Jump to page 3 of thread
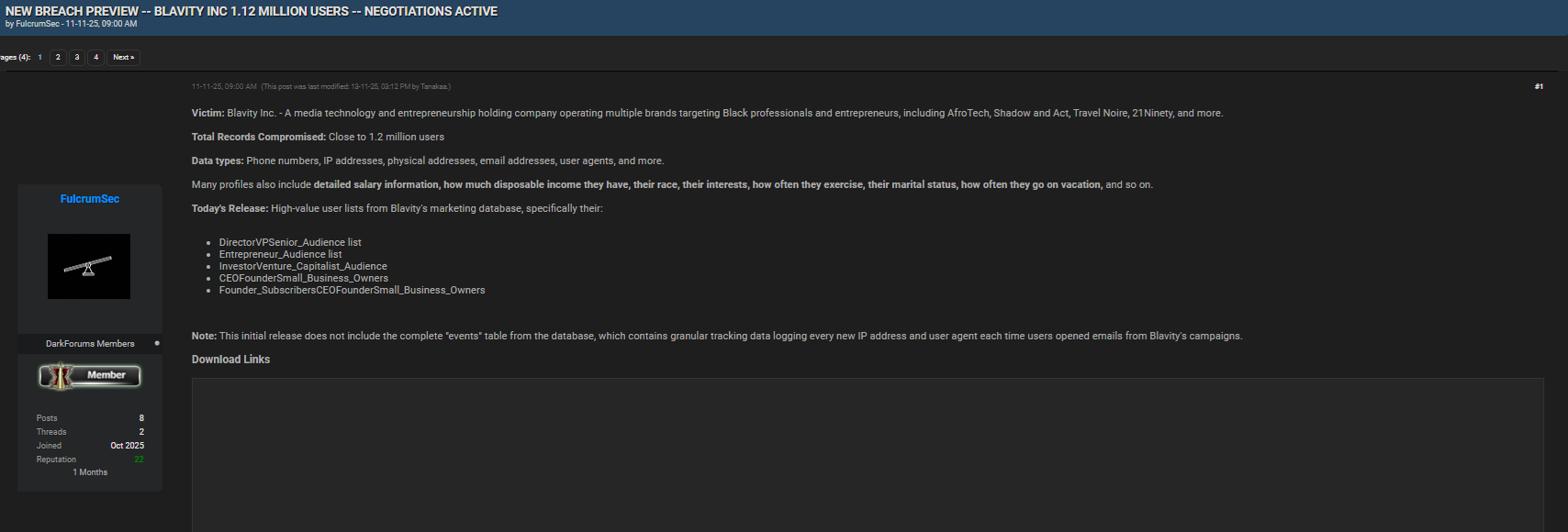This screenshot has height=532, width=1568. point(77,57)
